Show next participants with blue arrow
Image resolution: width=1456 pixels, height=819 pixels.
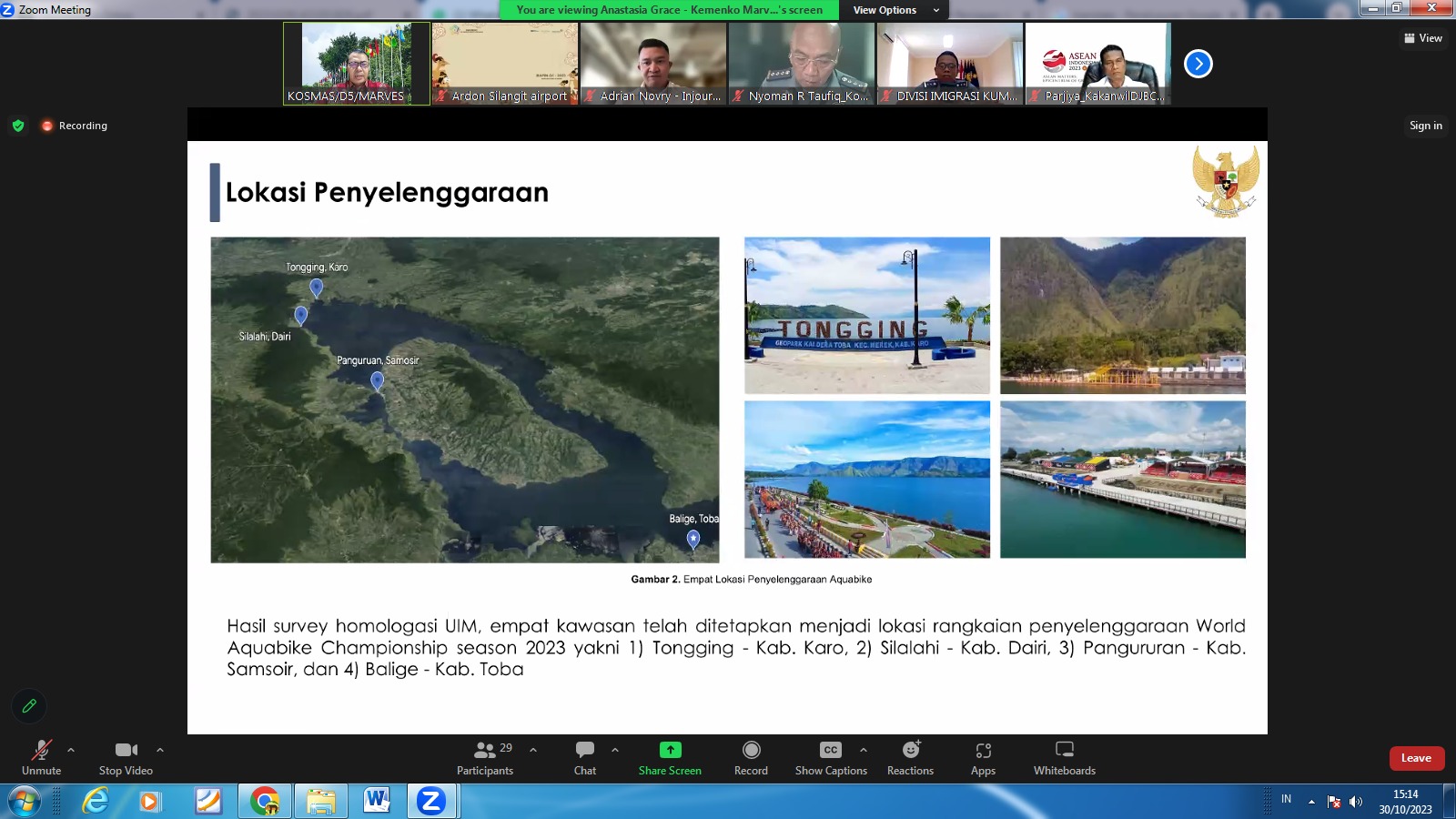click(x=1198, y=64)
